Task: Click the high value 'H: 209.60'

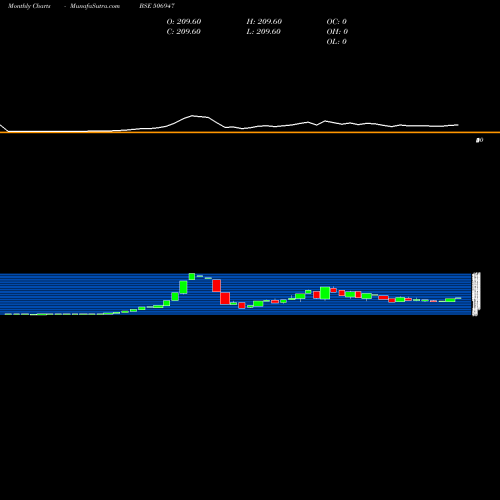Action: pos(264,21)
